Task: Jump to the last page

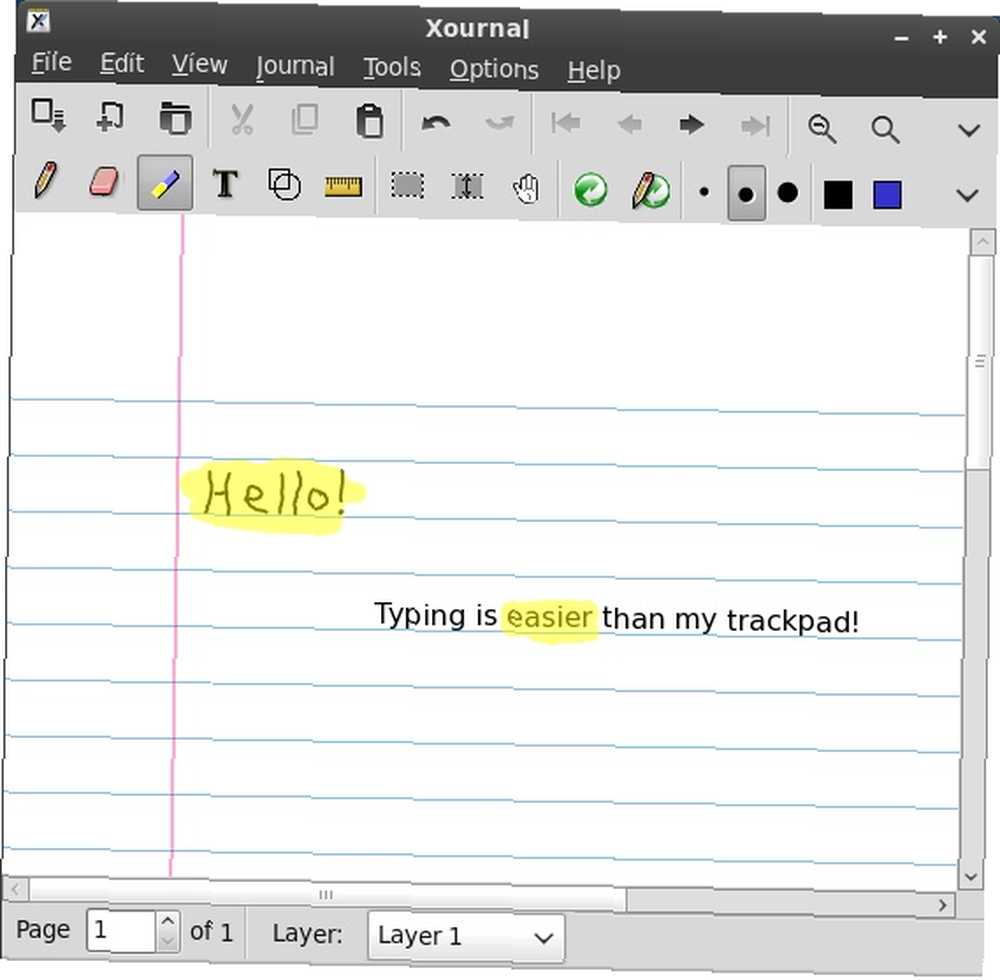Action: pyautogui.click(x=756, y=126)
